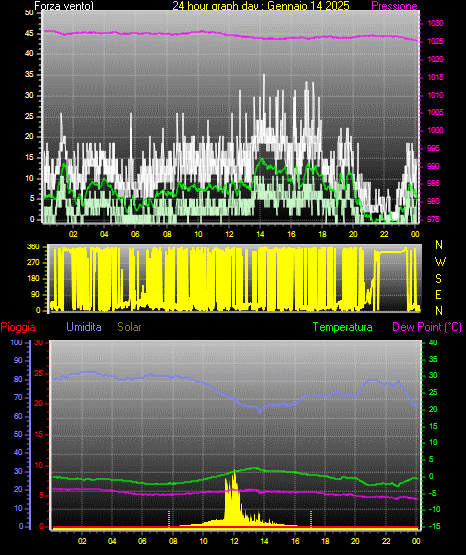Click the magenta 'Pressione' label

(x=394, y=6)
